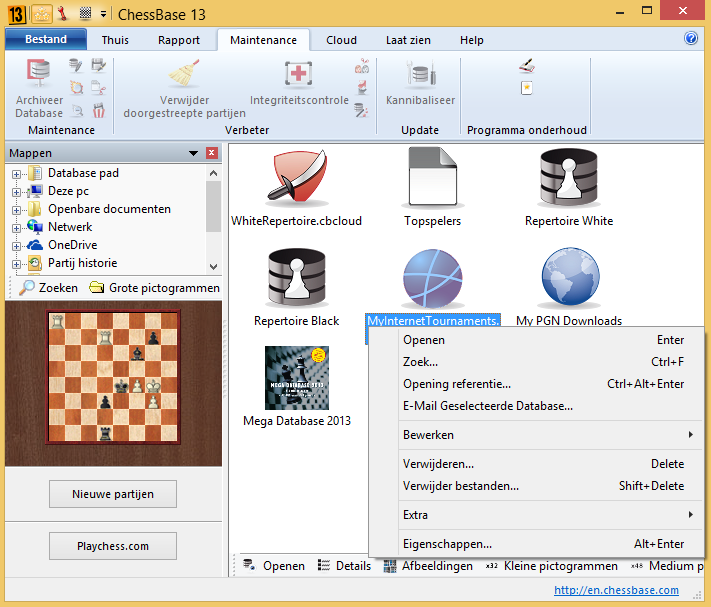Switch to the Help ribbon tab
The image size is (711, 607).
pyautogui.click(x=472, y=40)
